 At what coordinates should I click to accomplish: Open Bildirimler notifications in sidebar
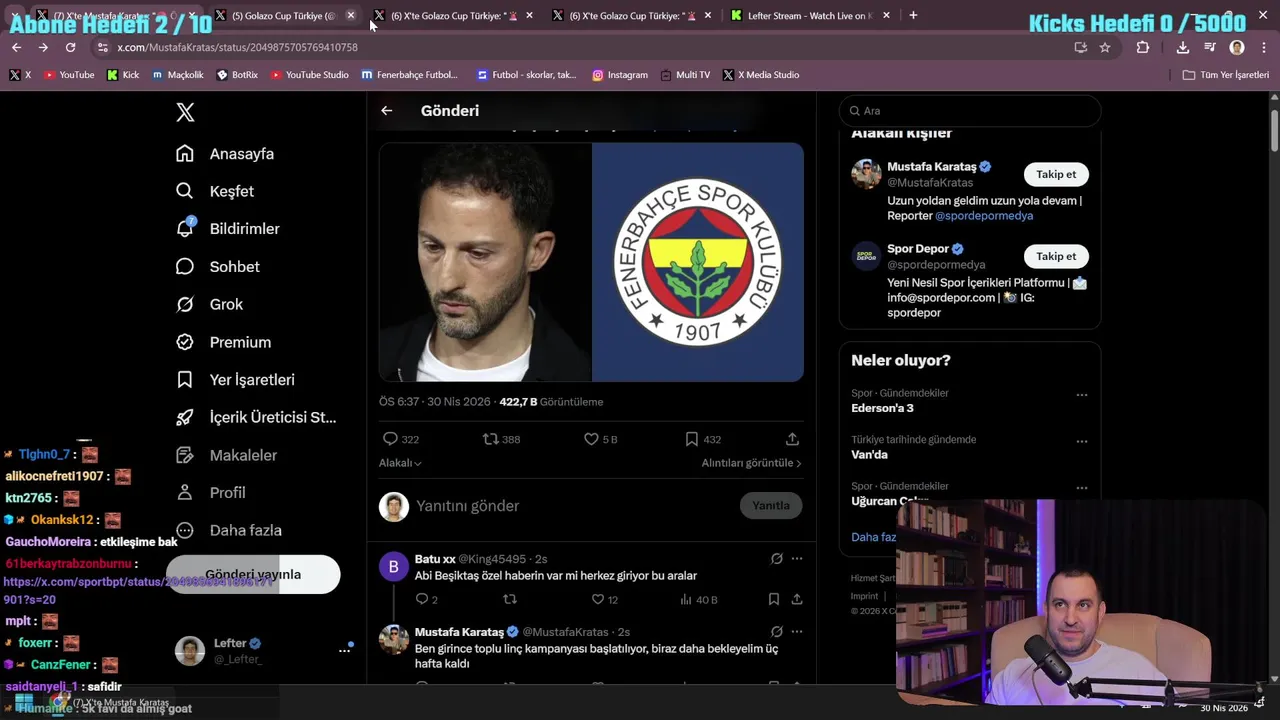point(228,229)
